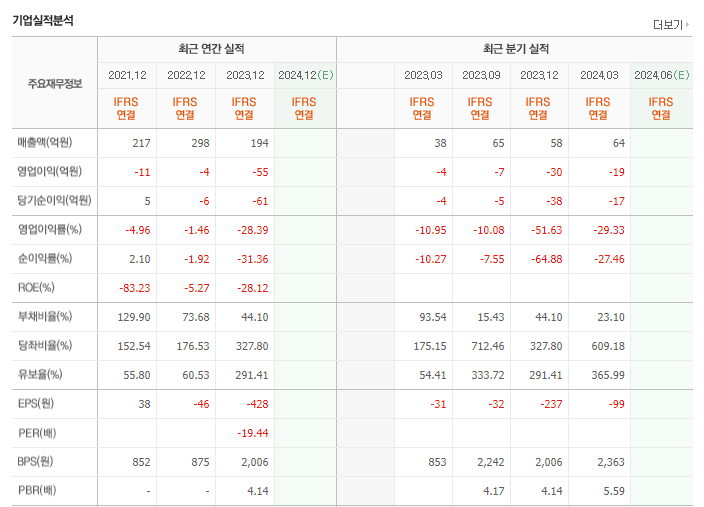704x507 pixels.
Task: Click the PBR(배) row label
Action: (37, 490)
